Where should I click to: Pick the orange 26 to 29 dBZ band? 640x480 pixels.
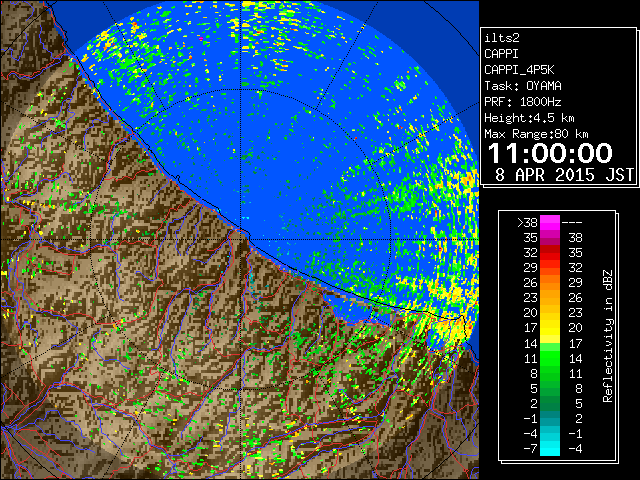[550, 283]
